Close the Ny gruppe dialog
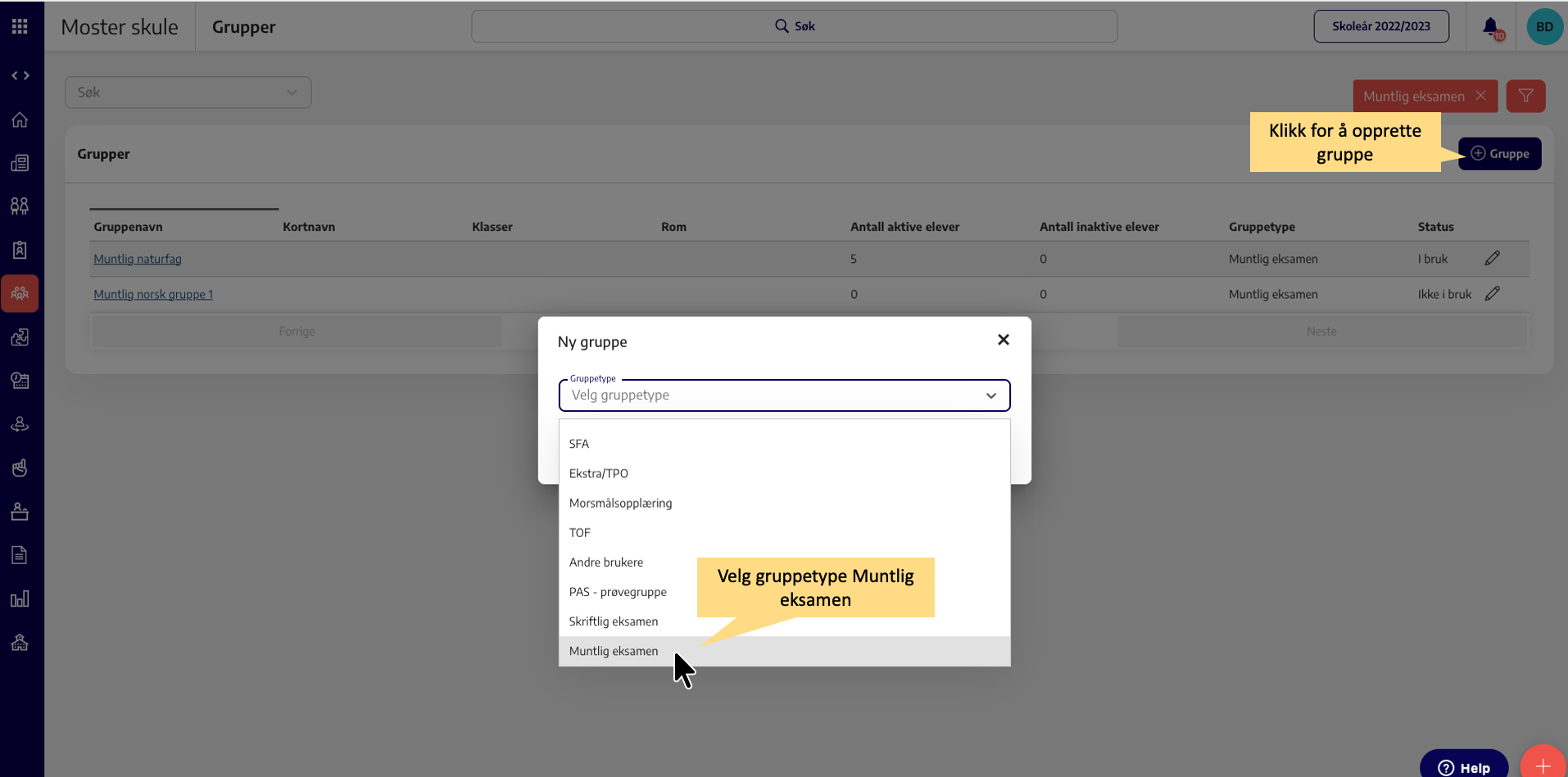 (x=1003, y=340)
